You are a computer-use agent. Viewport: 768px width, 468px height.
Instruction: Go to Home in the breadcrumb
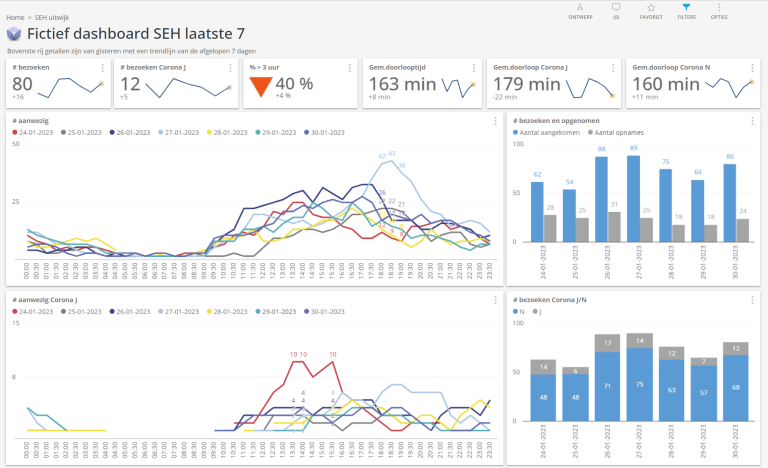click(15, 17)
